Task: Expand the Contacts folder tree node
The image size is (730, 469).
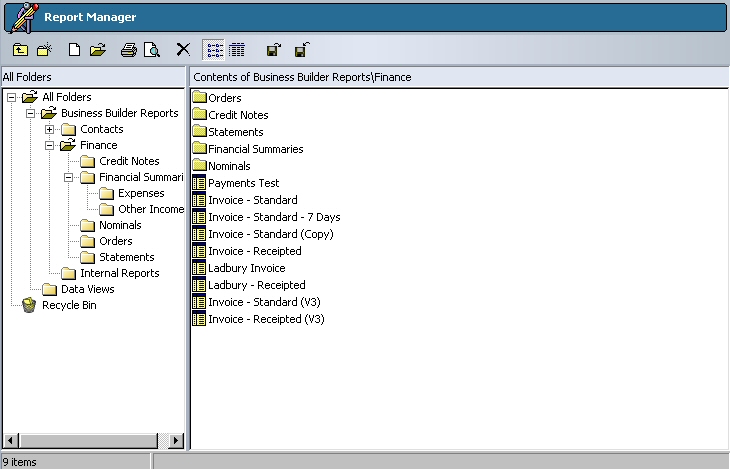Action: [49, 129]
